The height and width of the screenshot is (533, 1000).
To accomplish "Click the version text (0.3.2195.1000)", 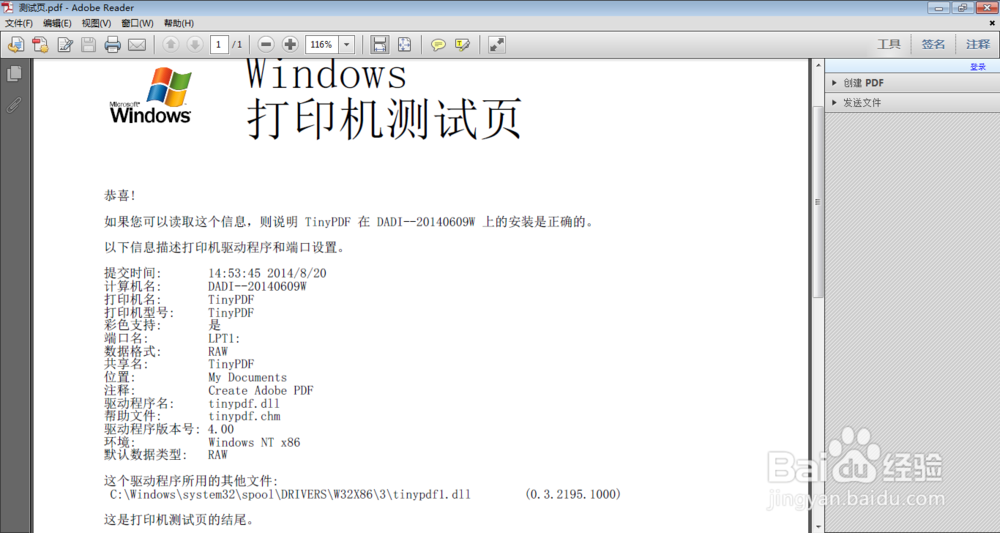I will point(573,494).
